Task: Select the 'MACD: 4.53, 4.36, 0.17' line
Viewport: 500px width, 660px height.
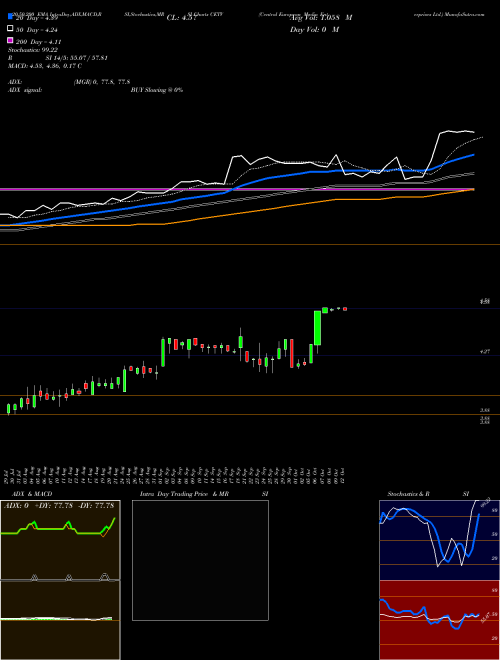Action: point(43,66)
